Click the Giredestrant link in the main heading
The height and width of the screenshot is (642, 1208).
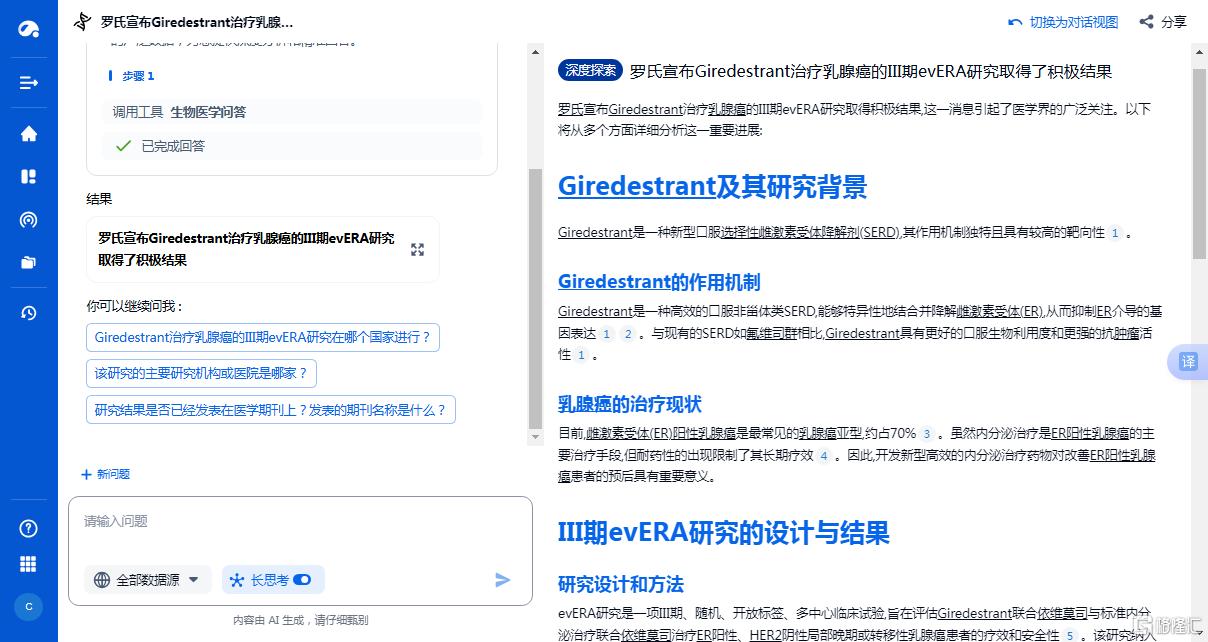[637, 186]
